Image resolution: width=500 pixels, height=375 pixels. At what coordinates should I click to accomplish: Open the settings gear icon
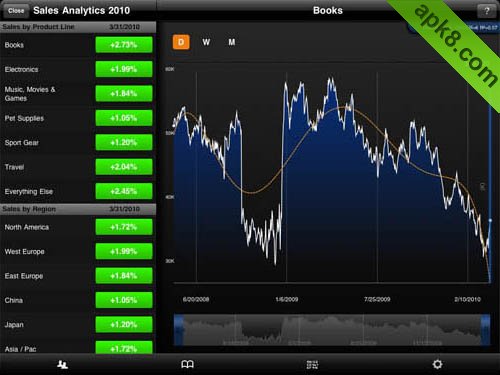point(437,364)
